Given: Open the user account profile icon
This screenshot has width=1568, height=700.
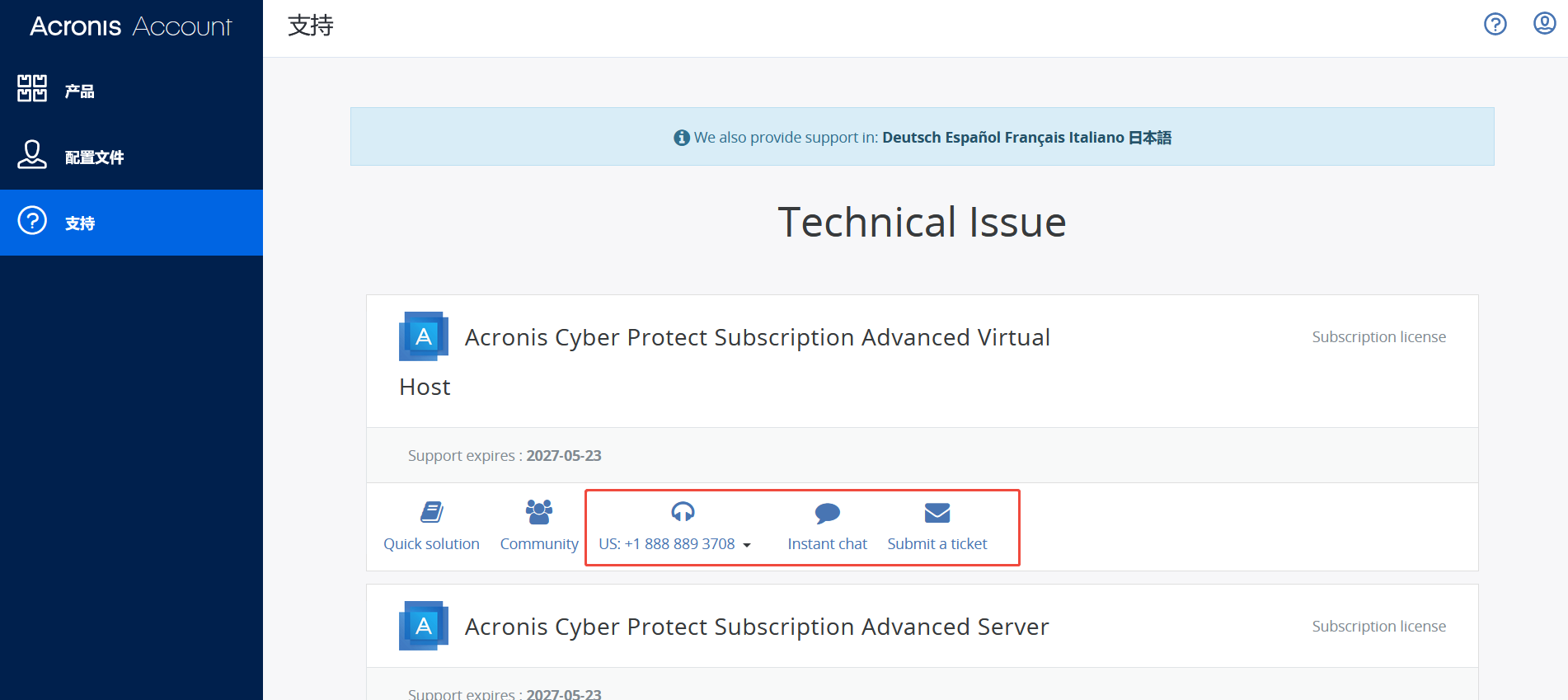Looking at the screenshot, I should click(x=1544, y=24).
